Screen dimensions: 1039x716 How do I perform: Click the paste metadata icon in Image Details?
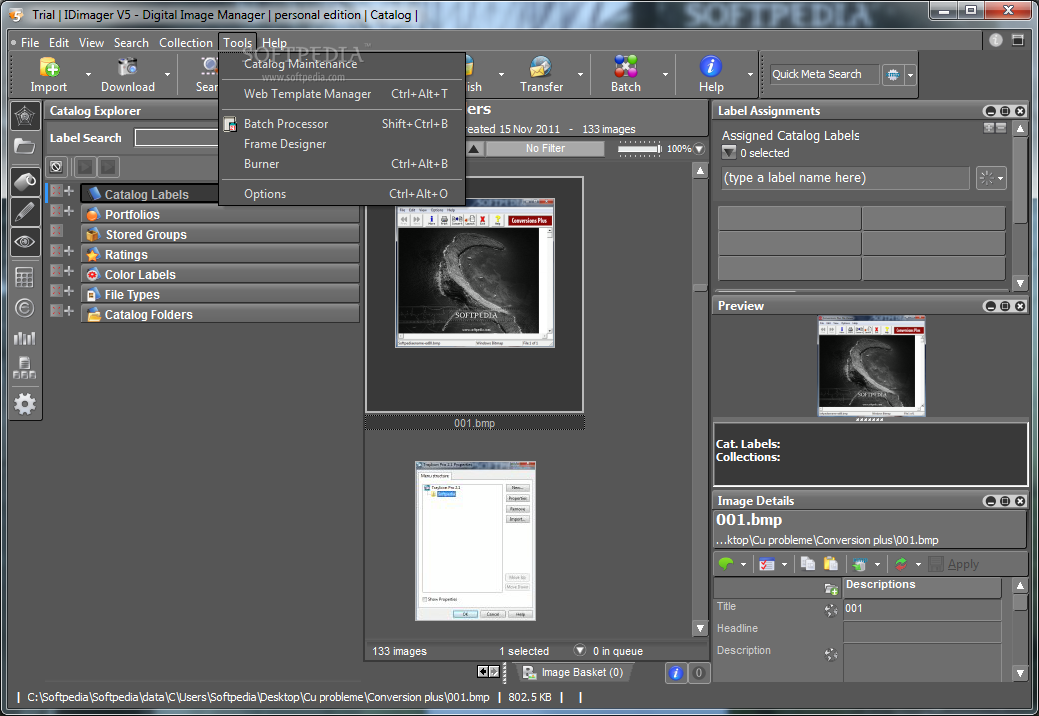[x=831, y=564]
